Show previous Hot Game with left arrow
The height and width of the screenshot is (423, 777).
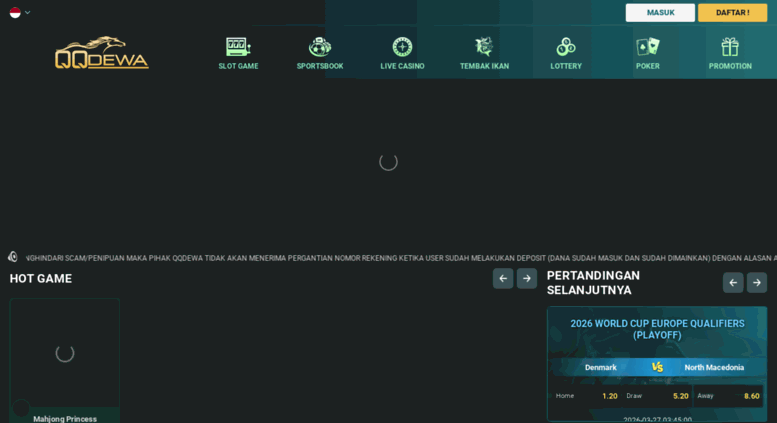(x=503, y=278)
